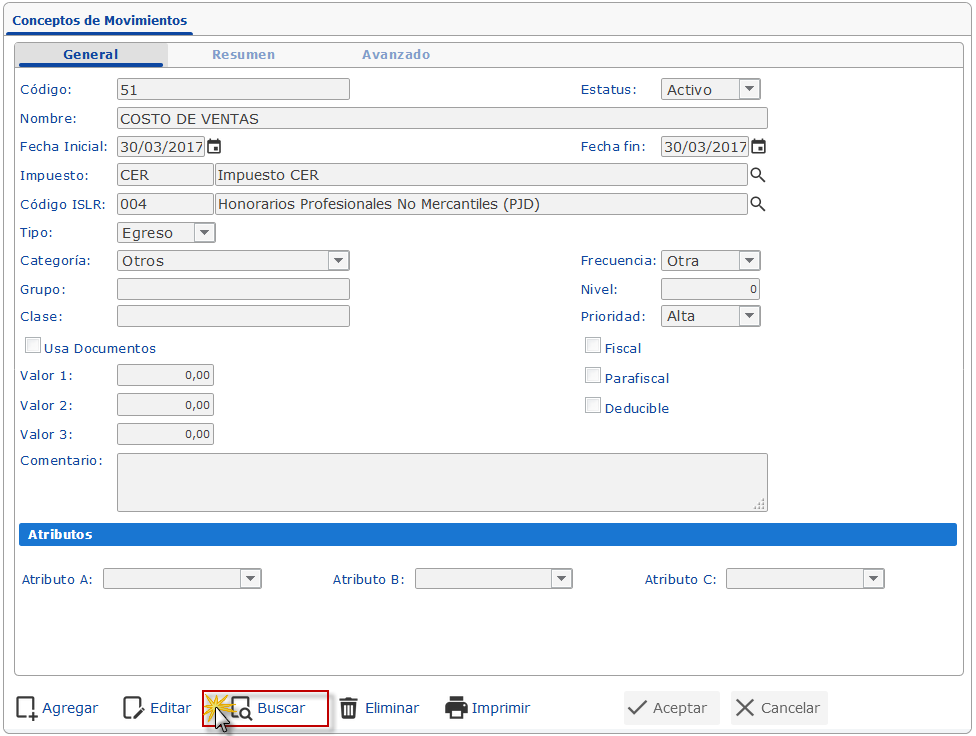
Task: Open the Fecha Inicial calendar picker
Action: tap(214, 147)
